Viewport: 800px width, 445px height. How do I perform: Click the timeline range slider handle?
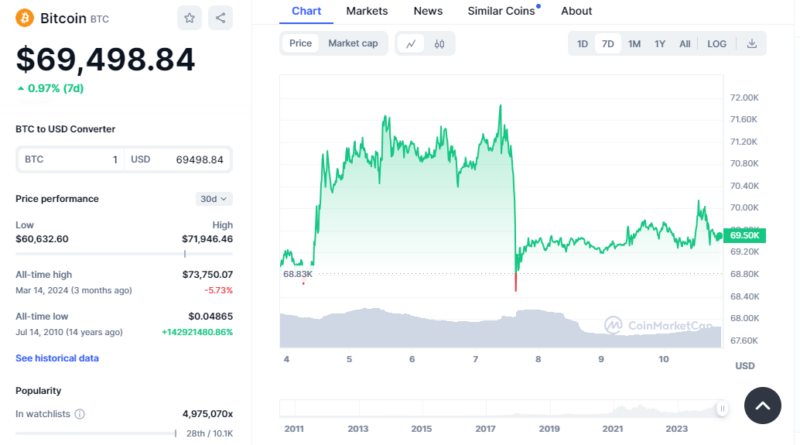(x=721, y=408)
